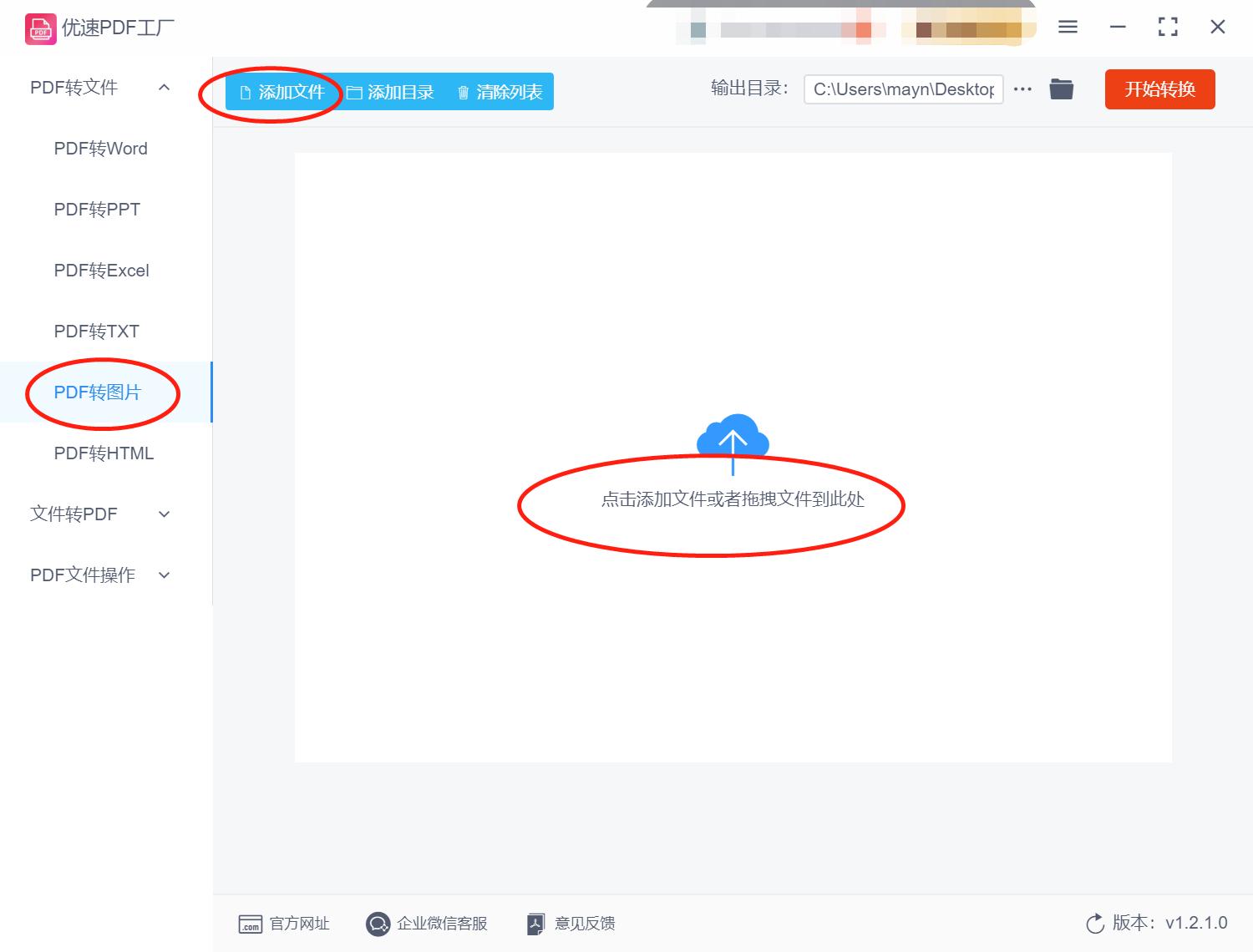The width and height of the screenshot is (1253, 952).
Task: Switch to PDF转HTML conversion
Action: pyautogui.click(x=103, y=453)
